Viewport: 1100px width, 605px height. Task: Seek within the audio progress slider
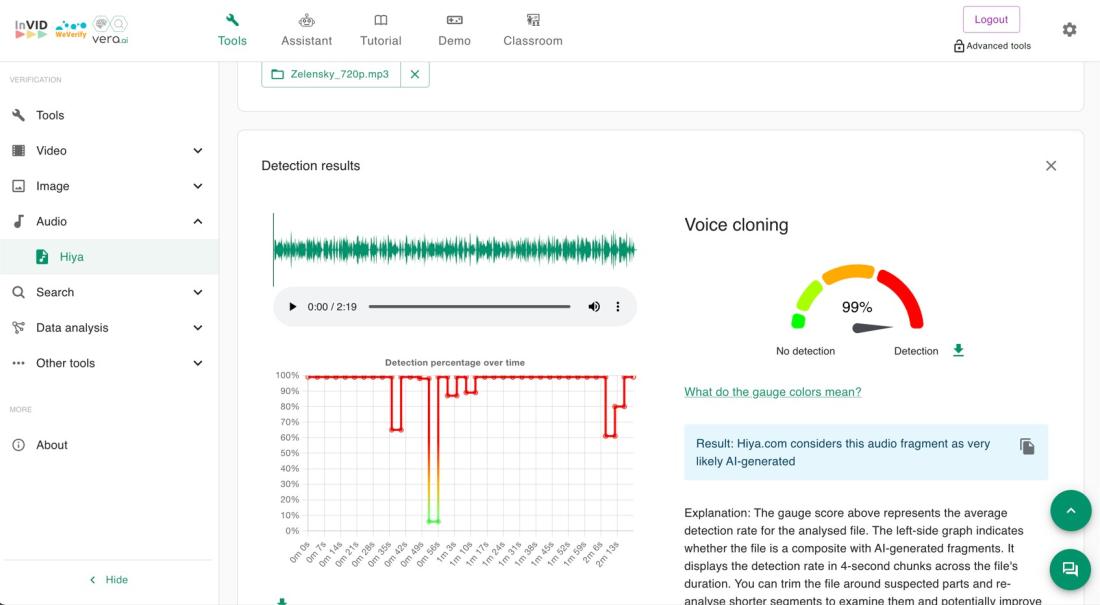click(469, 307)
